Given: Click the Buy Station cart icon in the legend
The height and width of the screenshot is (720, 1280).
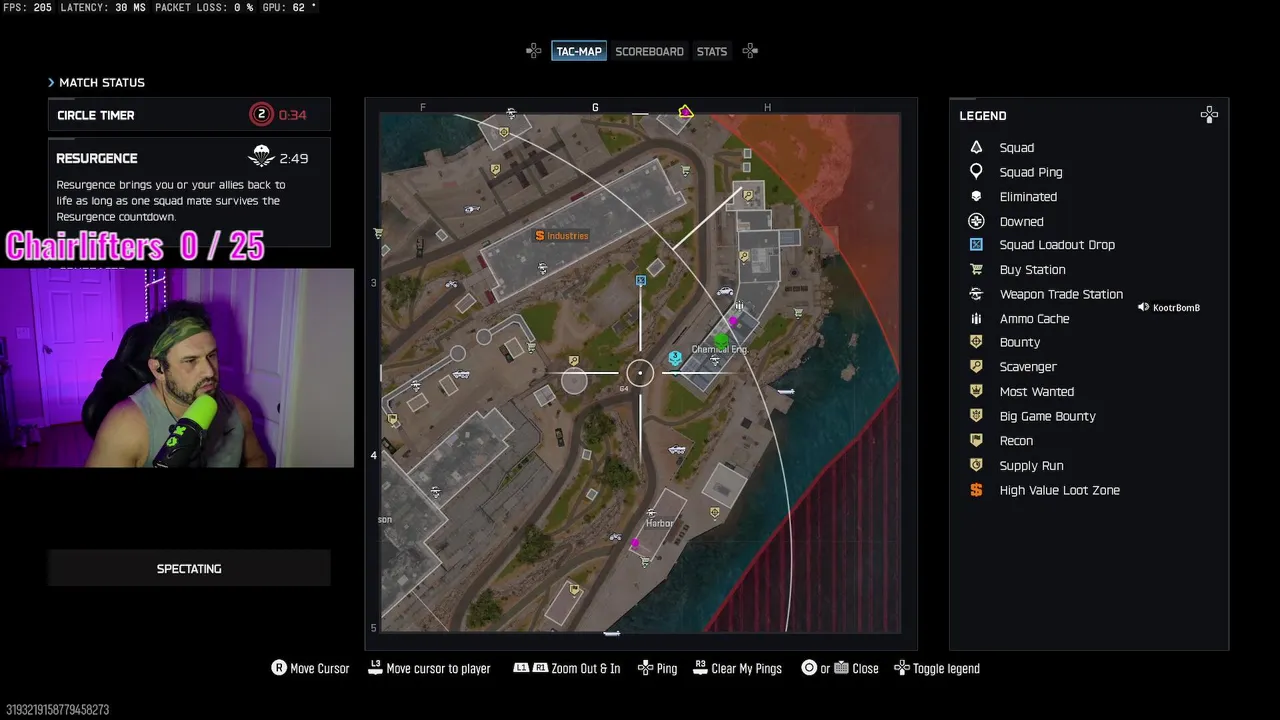Looking at the screenshot, I should [x=976, y=269].
